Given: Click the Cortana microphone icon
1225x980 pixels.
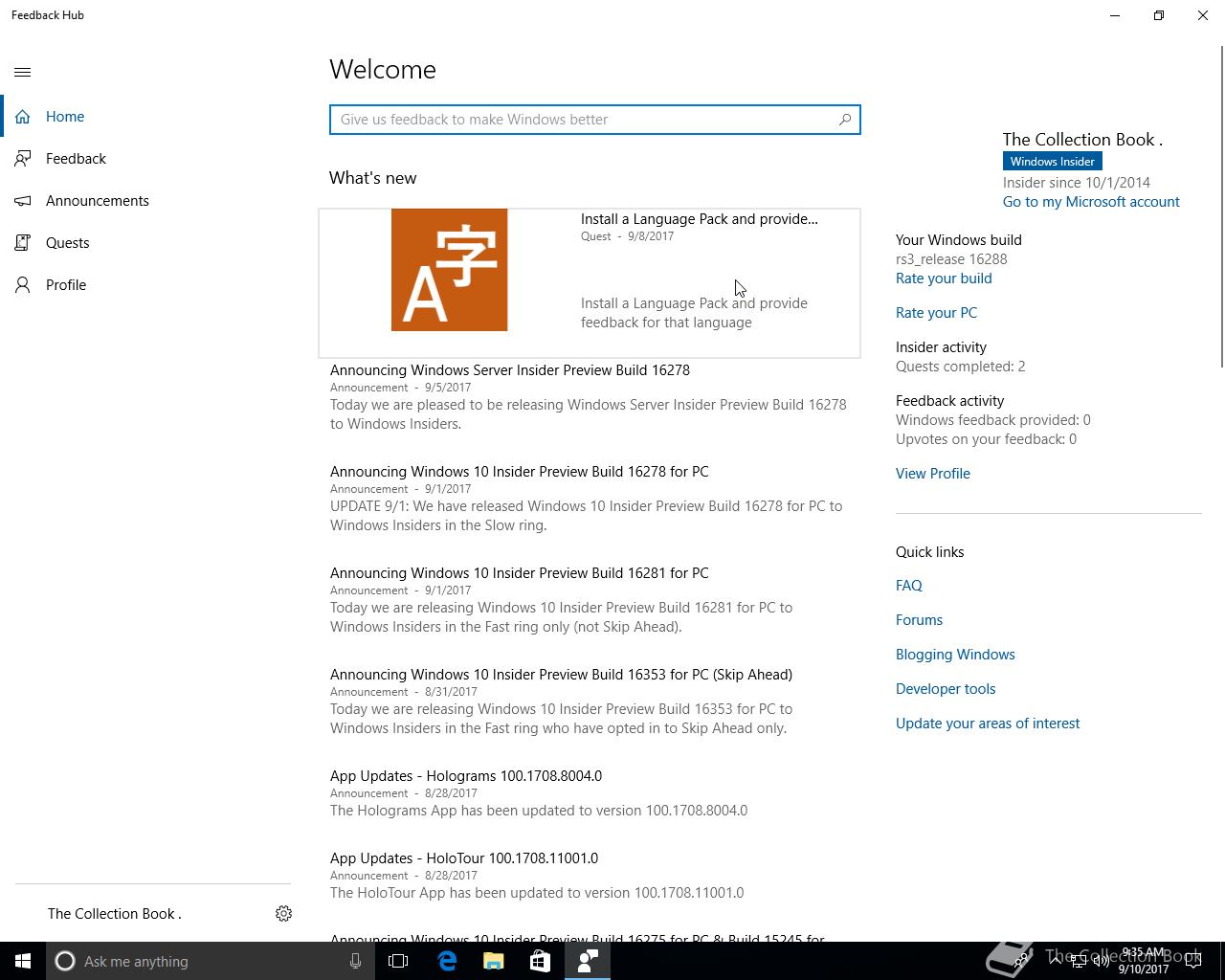Looking at the screenshot, I should pos(355,961).
